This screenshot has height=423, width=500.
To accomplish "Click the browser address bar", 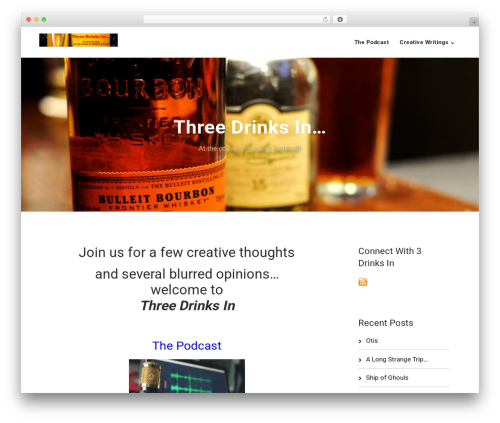I will click(237, 20).
